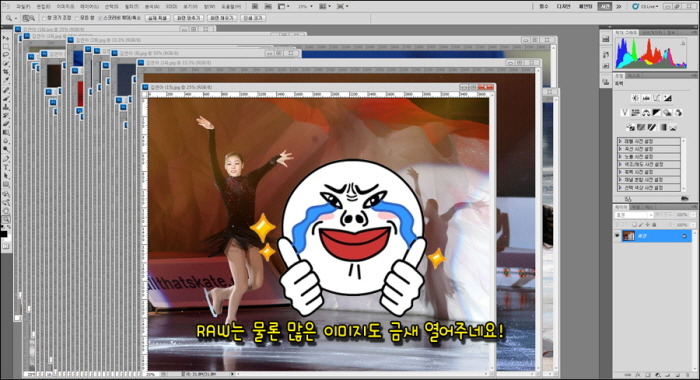The height and width of the screenshot is (380, 700).
Task: Click the Print Size button
Action: 254,18
